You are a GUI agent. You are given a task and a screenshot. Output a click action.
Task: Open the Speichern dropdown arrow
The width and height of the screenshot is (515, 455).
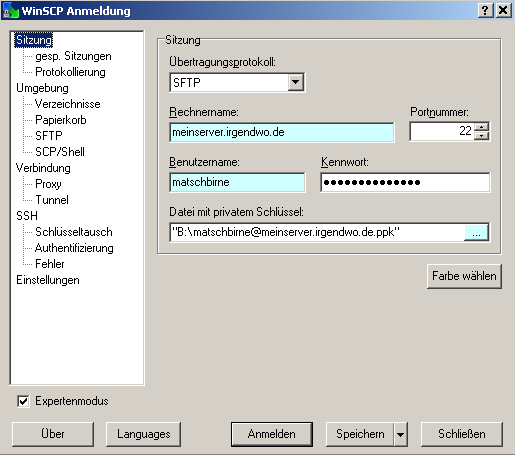(401, 434)
